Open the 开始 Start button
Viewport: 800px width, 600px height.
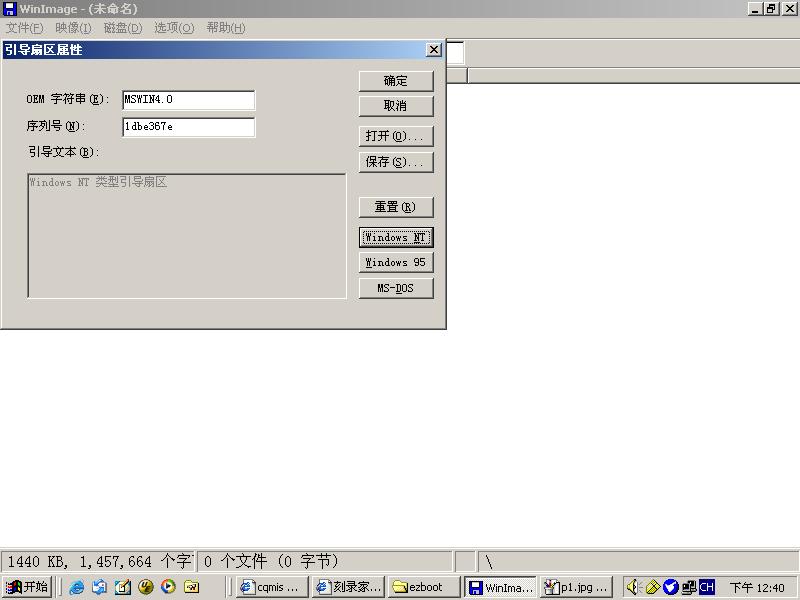[x=28, y=587]
